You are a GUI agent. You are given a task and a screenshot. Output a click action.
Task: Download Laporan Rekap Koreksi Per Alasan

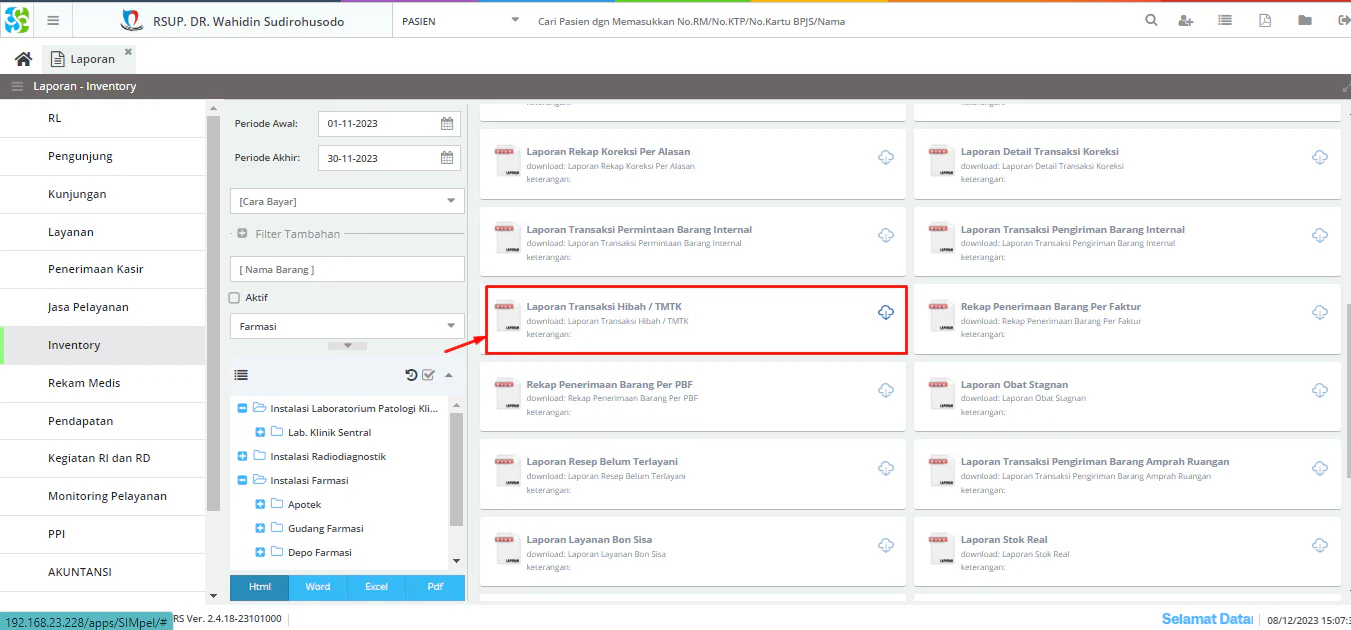click(x=885, y=158)
